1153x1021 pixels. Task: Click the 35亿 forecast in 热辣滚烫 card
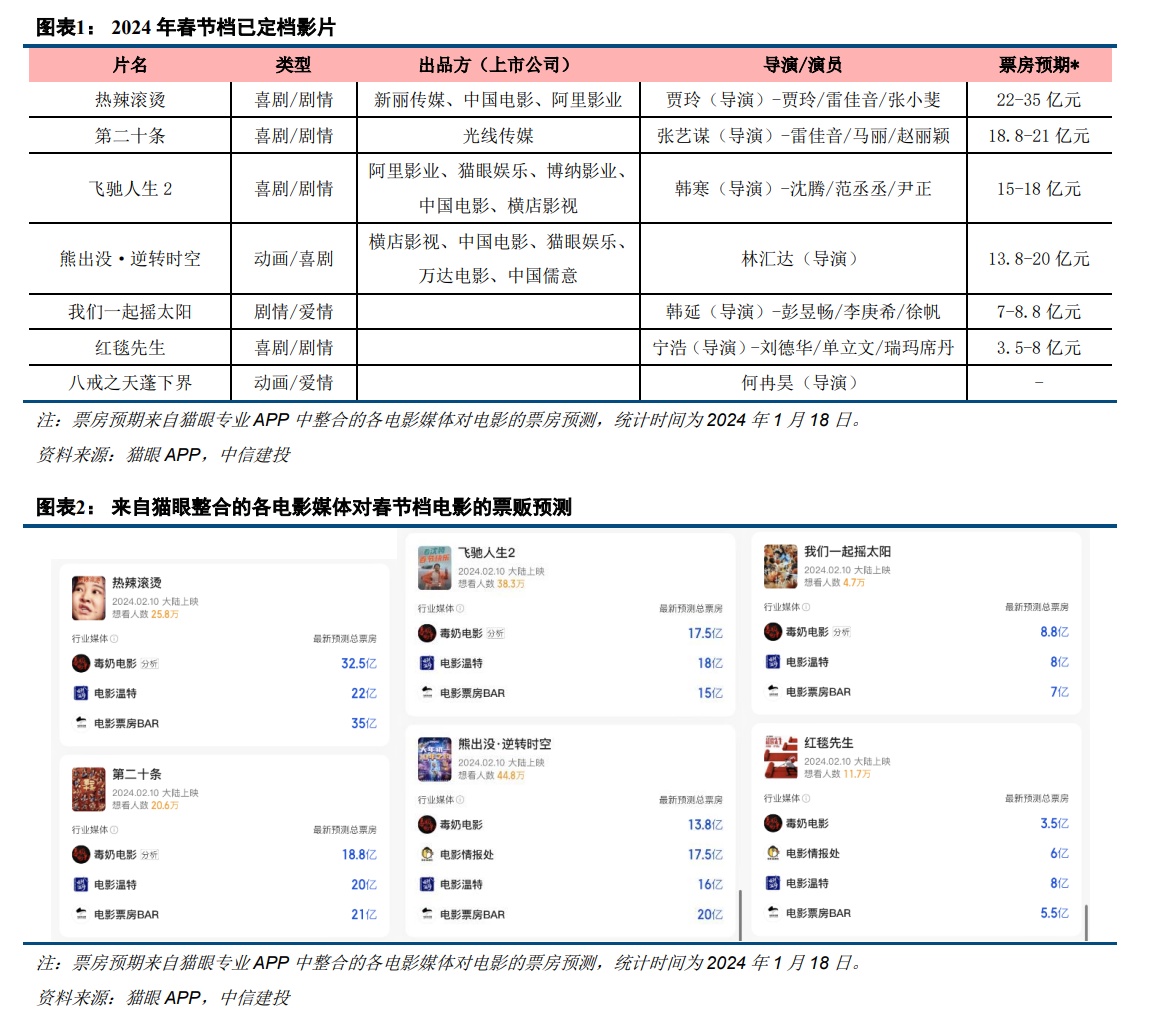(364, 723)
